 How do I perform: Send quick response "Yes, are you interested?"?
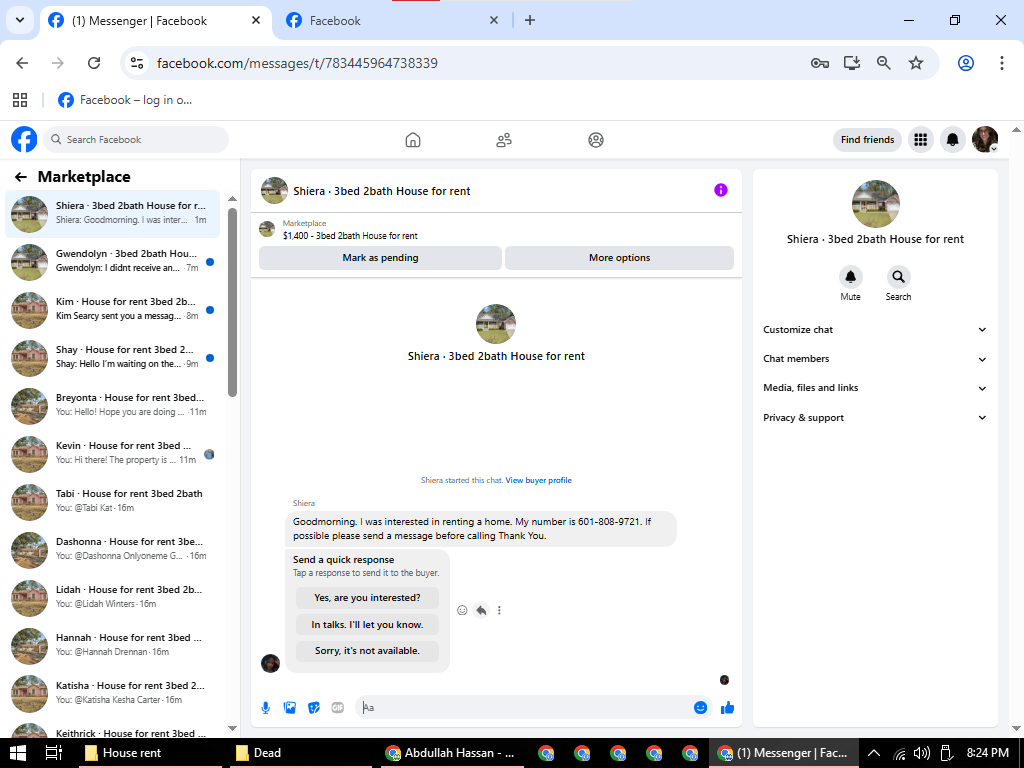(367, 598)
